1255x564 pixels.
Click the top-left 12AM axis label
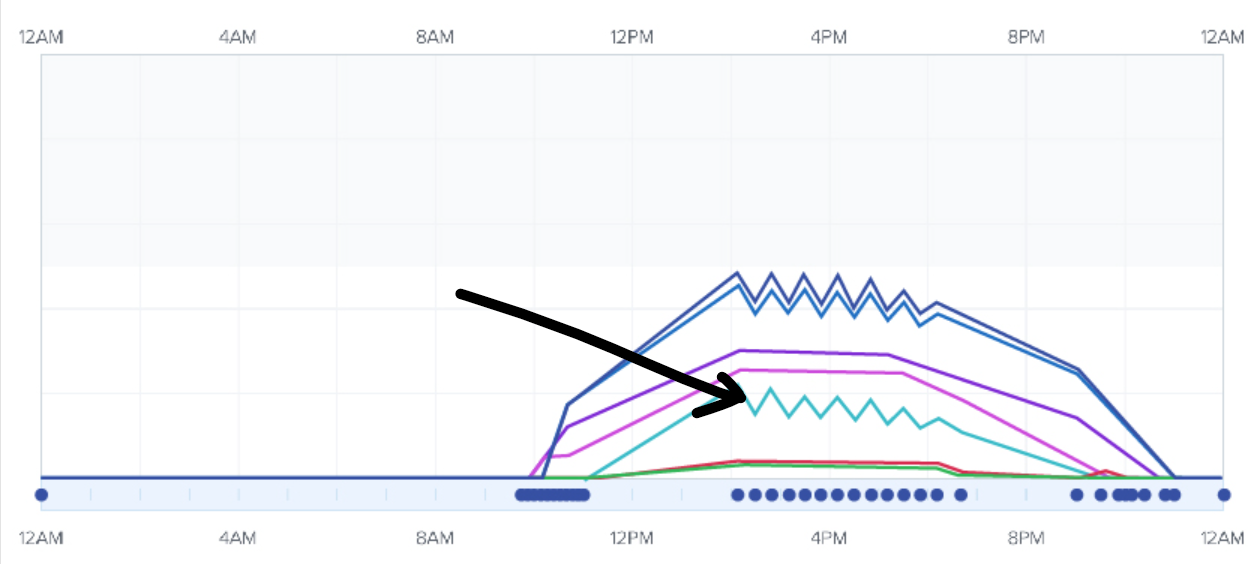(41, 37)
